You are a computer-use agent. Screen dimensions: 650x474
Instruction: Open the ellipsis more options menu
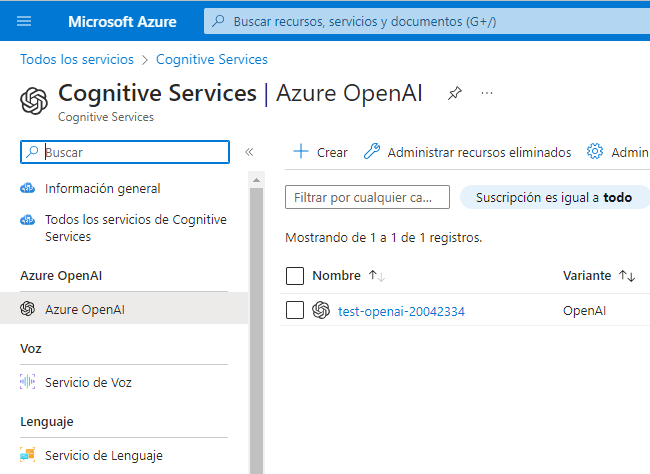tap(487, 93)
